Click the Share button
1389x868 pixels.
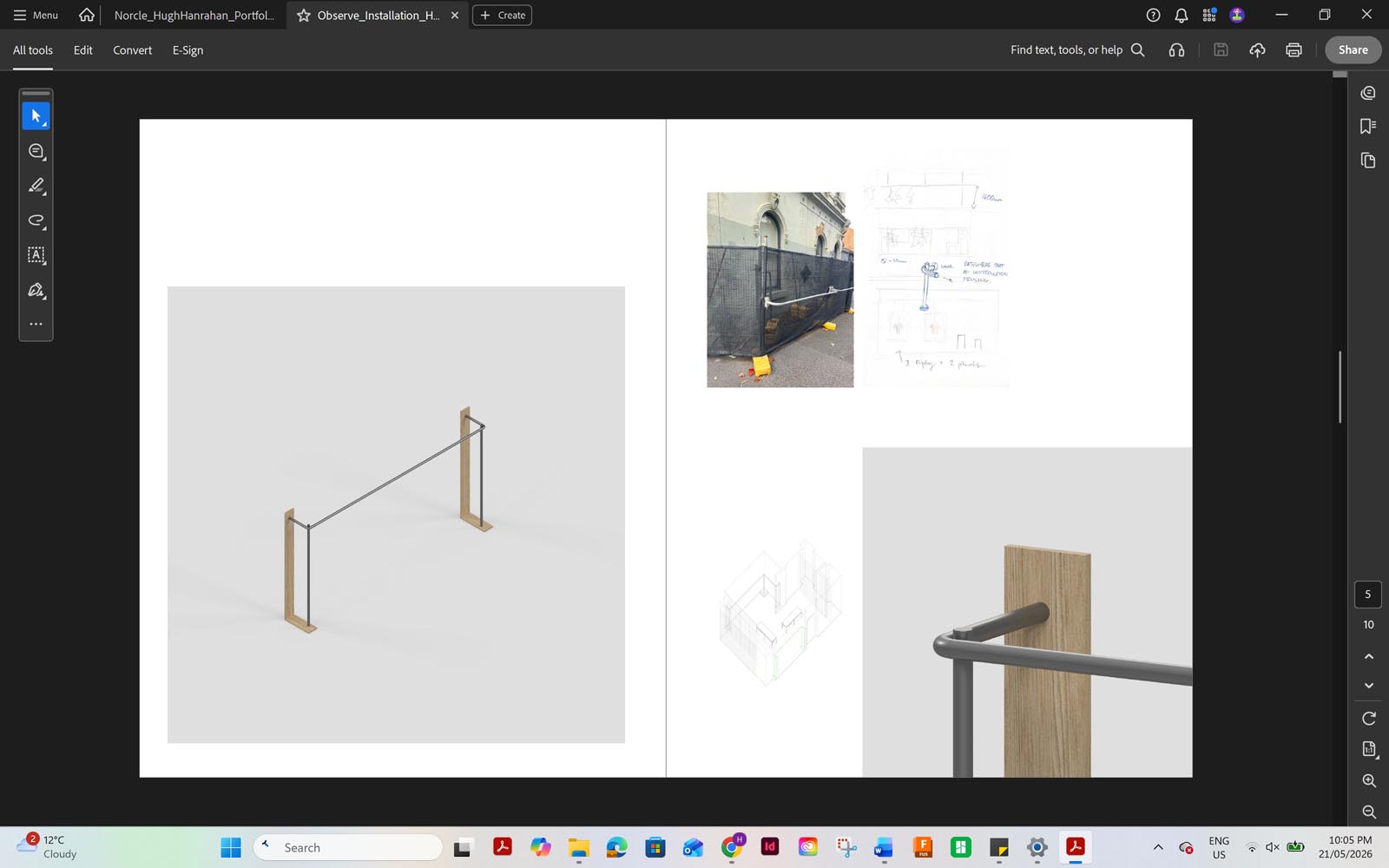1353,50
